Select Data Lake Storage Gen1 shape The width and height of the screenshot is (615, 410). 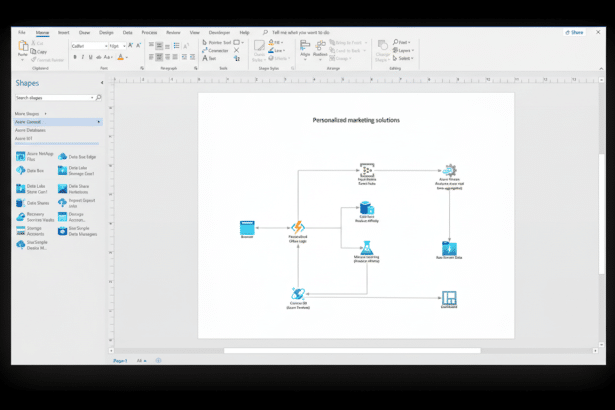[76, 171]
